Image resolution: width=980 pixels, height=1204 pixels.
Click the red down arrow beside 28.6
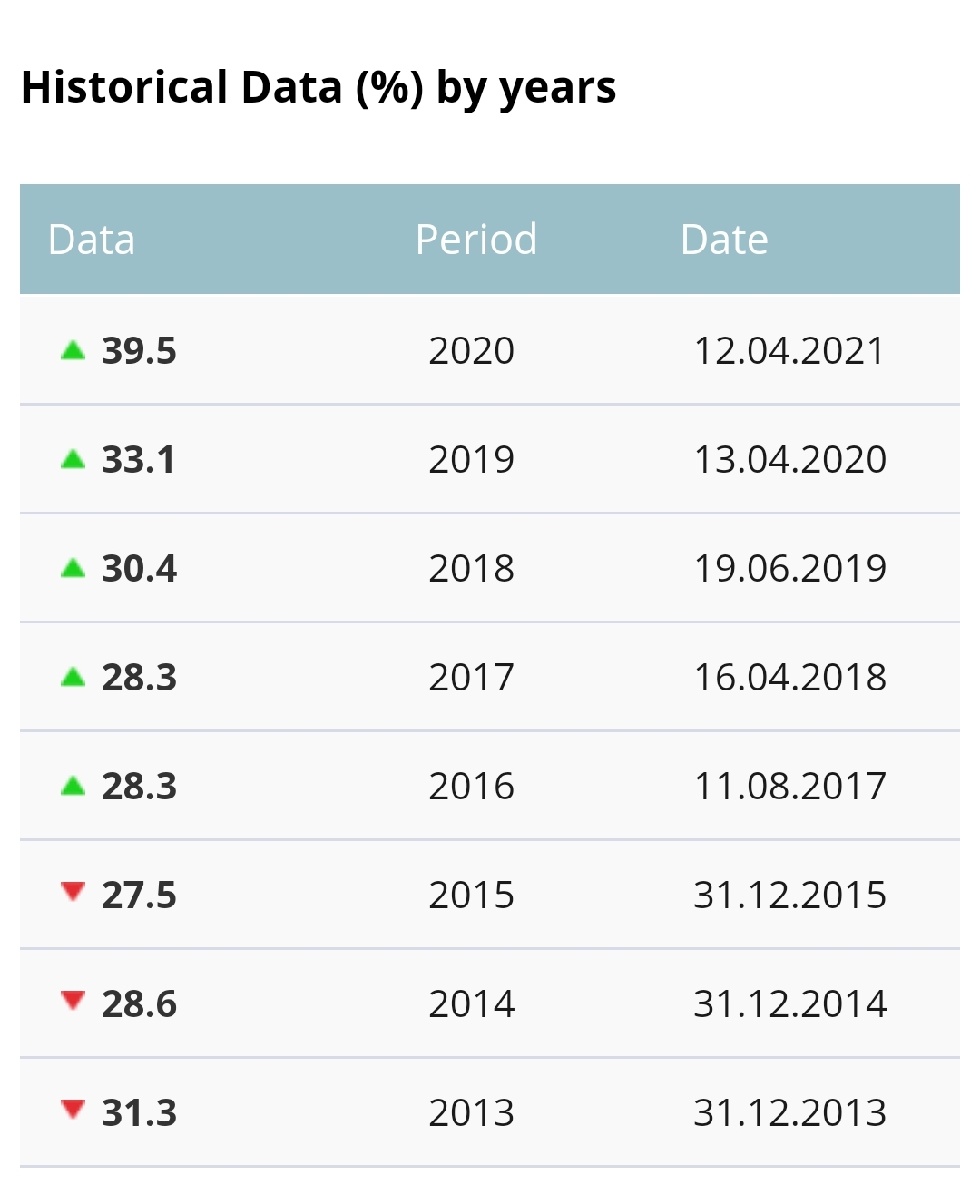click(73, 1001)
